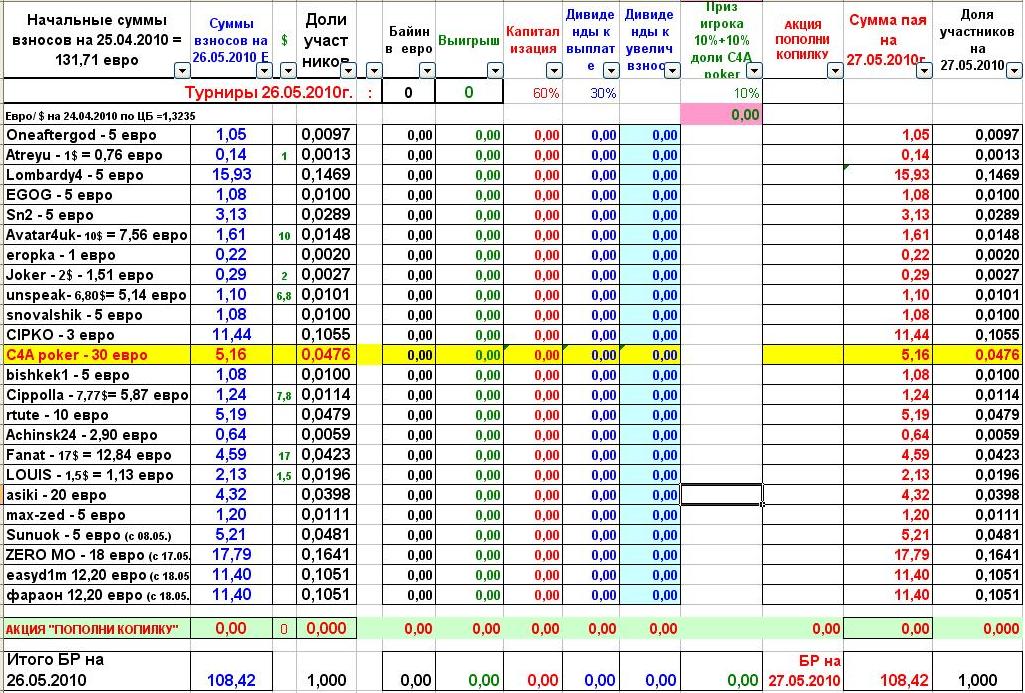Viewport: 1025px width, 693px height.
Task: Open filter dropdown for Доля участников на 27.05.2010 column
Action: point(1015,71)
